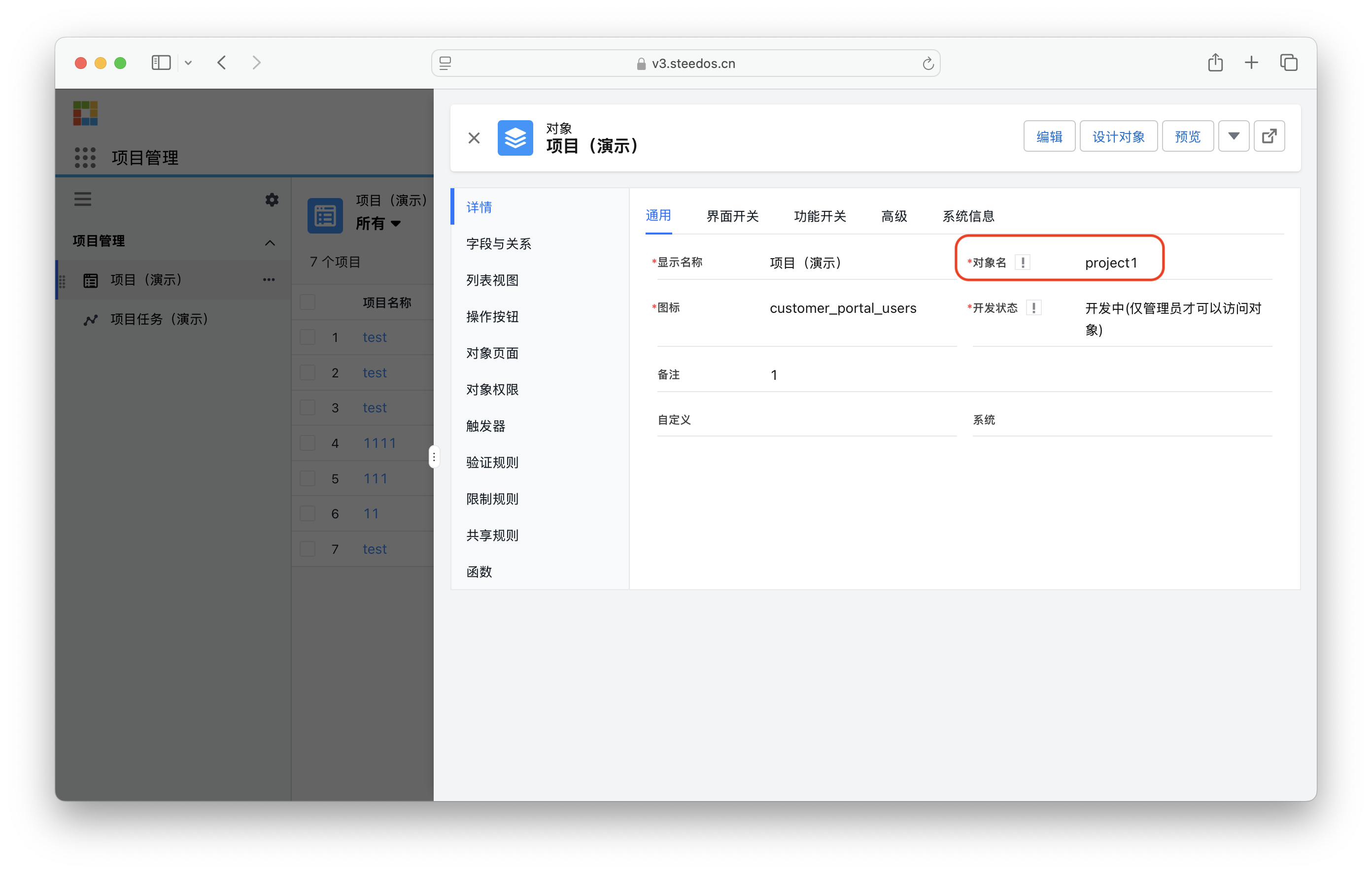
Task: Switch to the 界面开关 tab
Action: point(733,216)
